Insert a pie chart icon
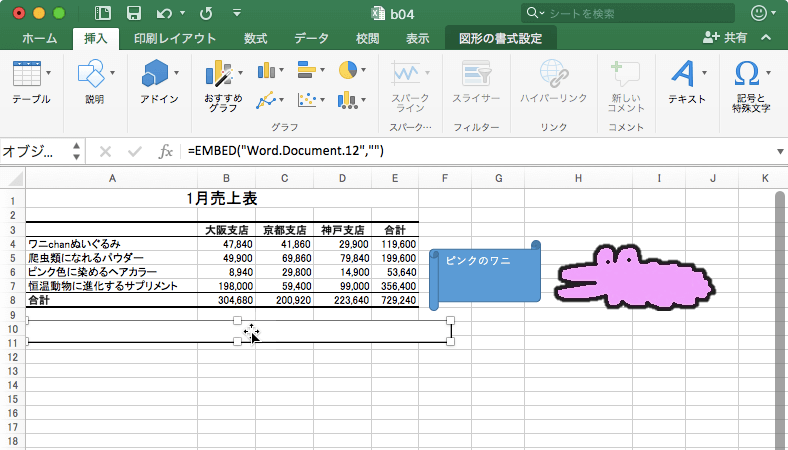Viewport: 788px width, 450px height. [x=348, y=70]
